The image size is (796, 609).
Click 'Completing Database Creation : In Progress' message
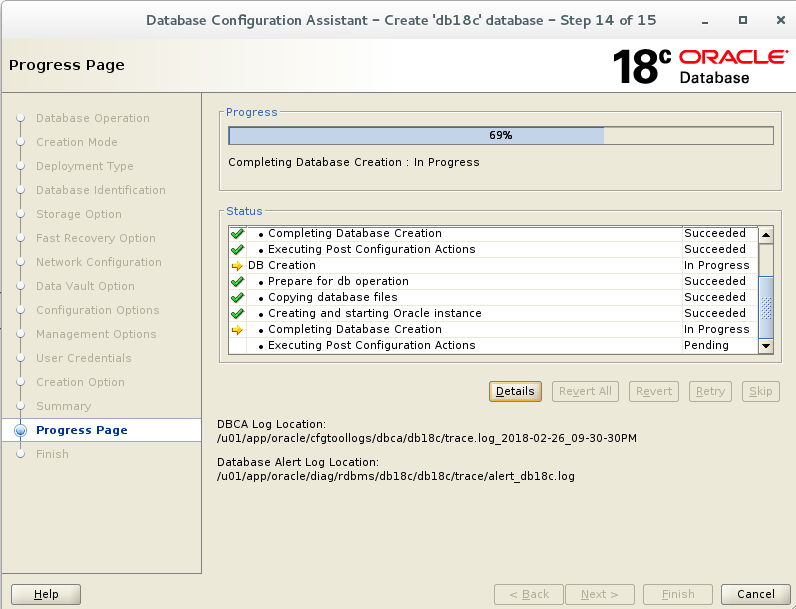click(353, 162)
